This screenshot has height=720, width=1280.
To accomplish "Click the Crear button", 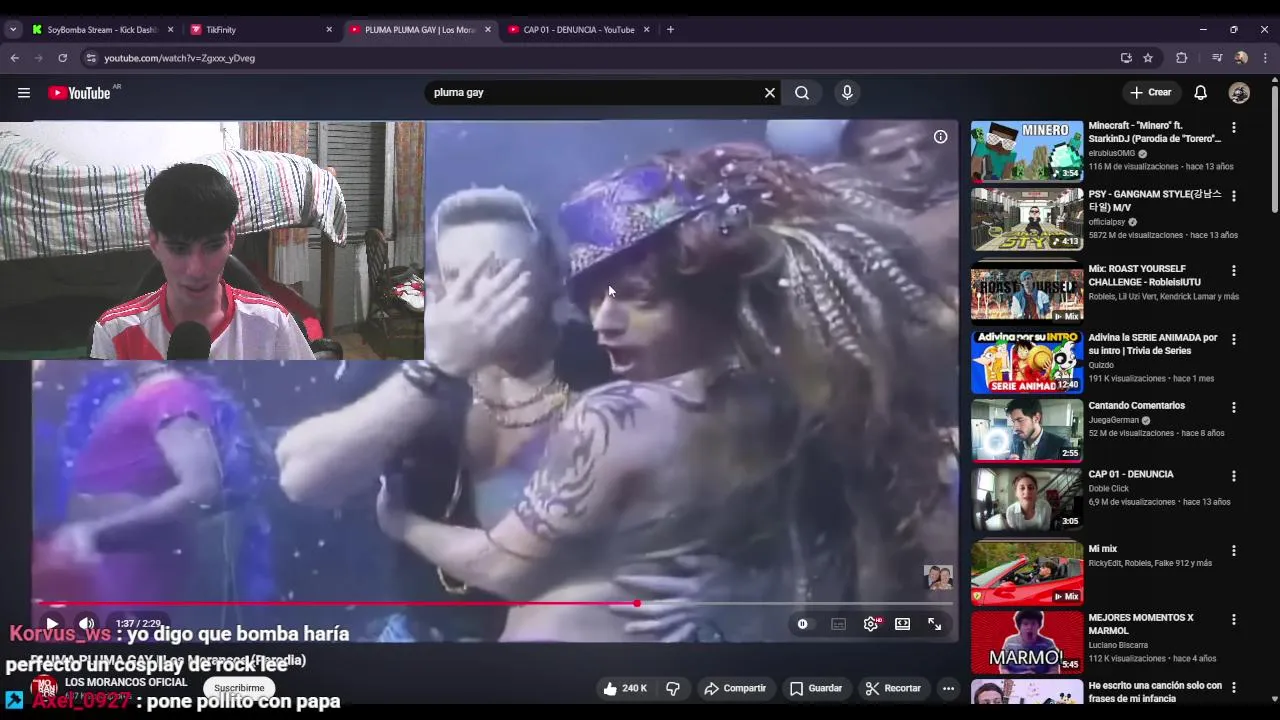I will pyautogui.click(x=1151, y=92).
